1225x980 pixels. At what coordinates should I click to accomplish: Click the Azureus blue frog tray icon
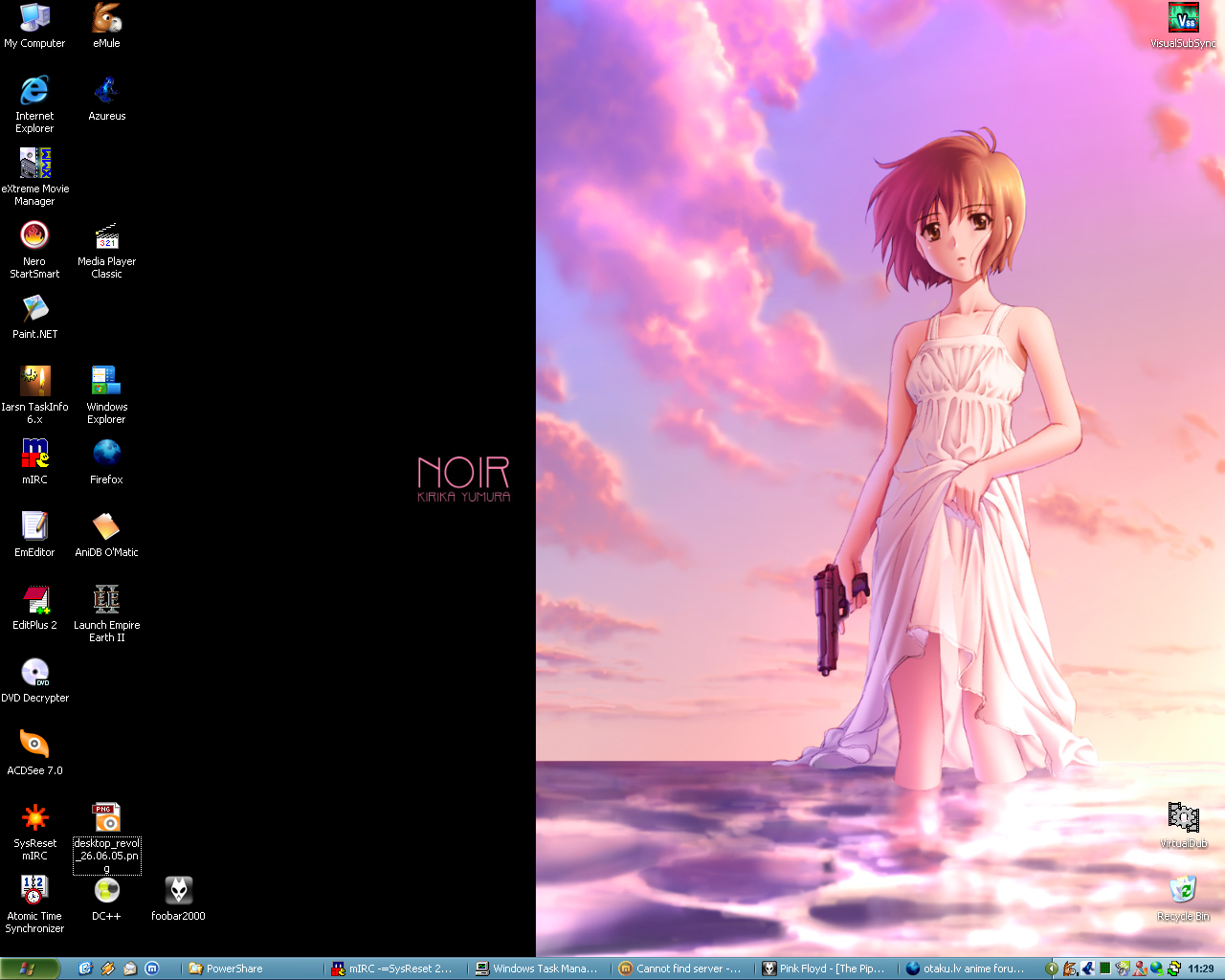(1088, 969)
